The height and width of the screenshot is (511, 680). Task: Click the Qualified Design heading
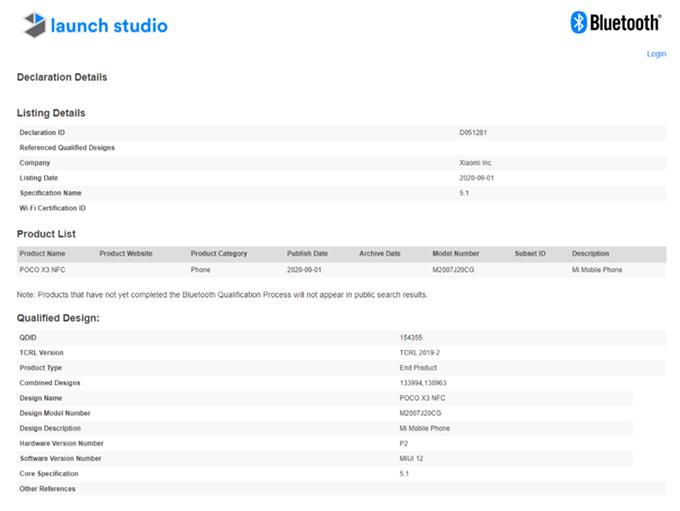[58, 318]
